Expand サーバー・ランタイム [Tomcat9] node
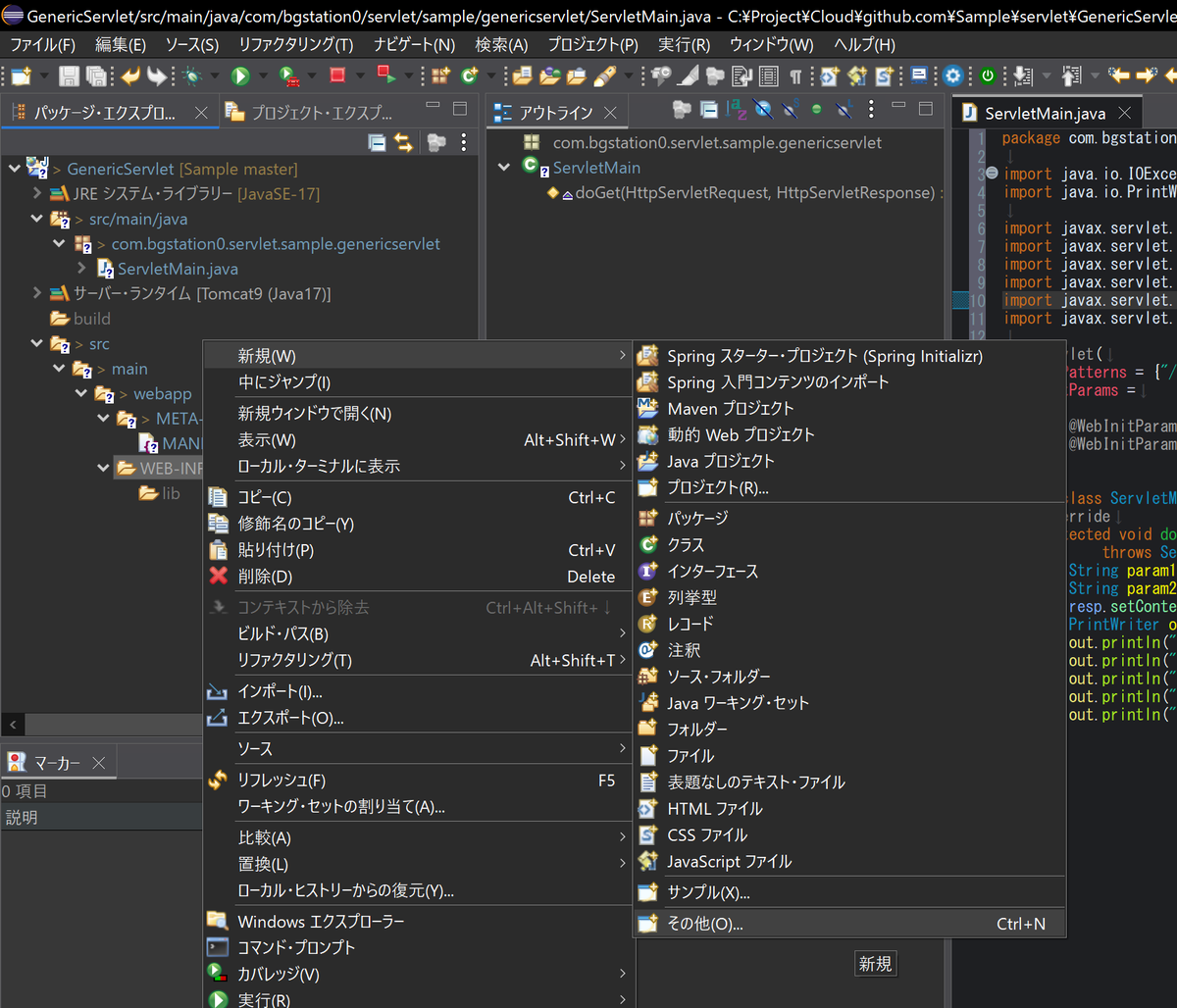The height and width of the screenshot is (1008, 1177). (x=37, y=293)
